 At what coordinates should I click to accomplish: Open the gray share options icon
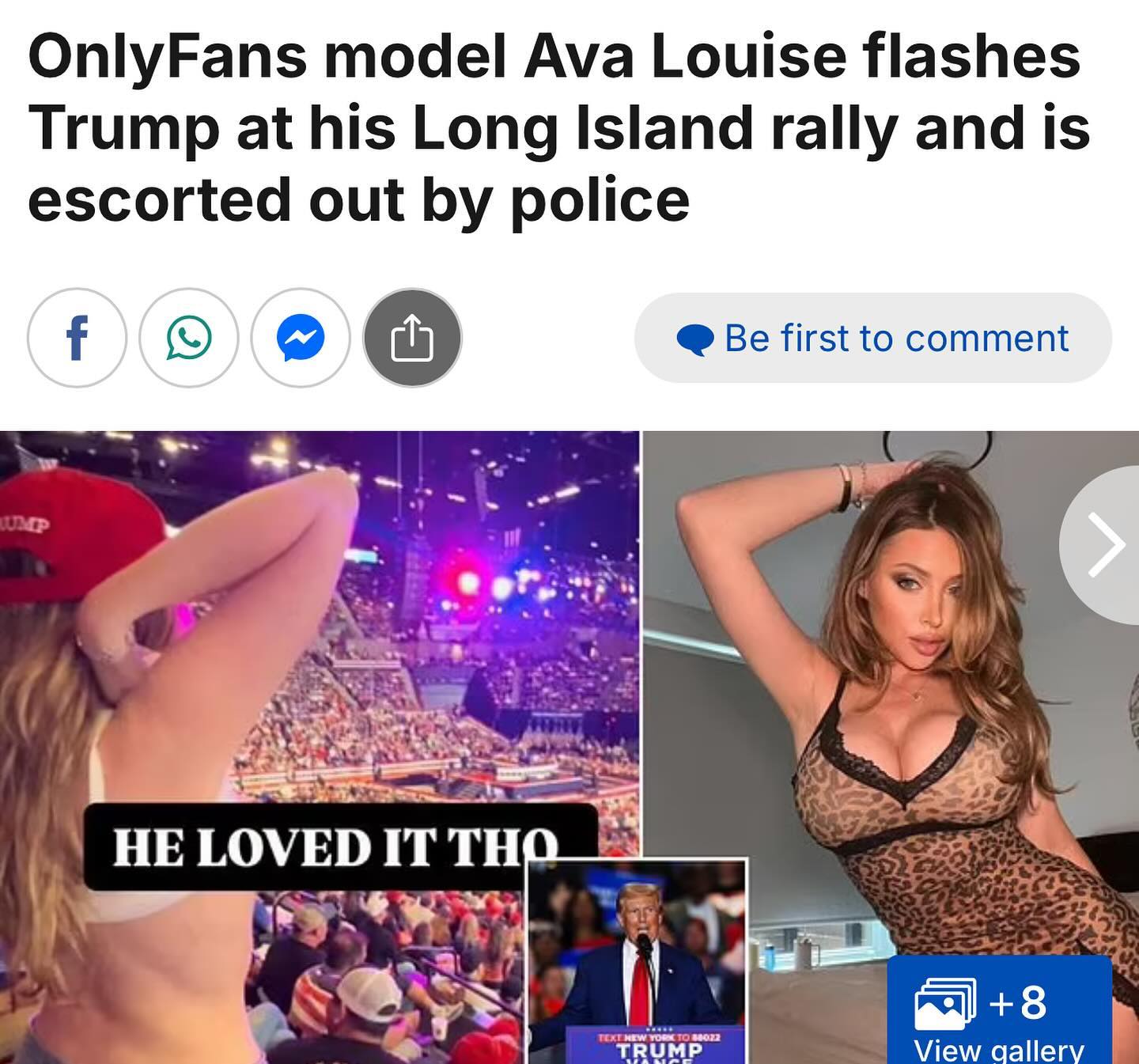click(412, 338)
